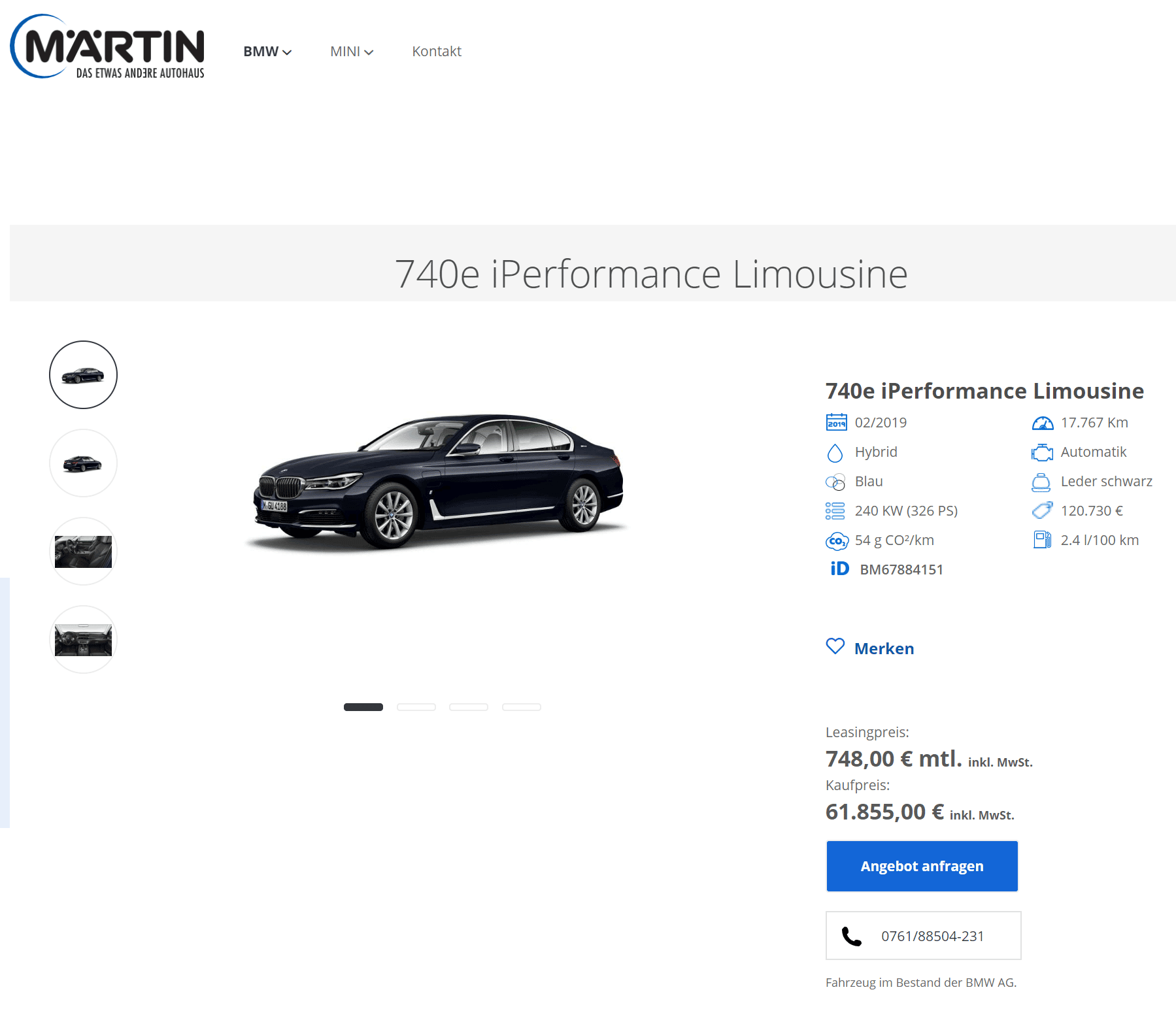Select the first car exterior thumbnail
1176x1011 pixels.
(x=83, y=374)
